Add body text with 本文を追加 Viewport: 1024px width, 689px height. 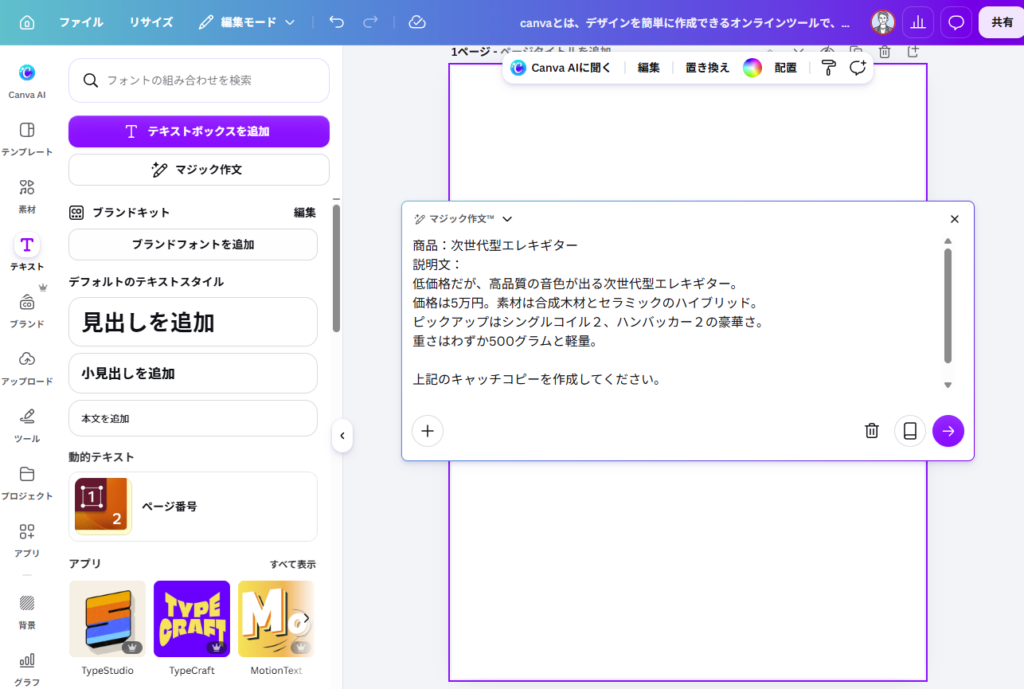(x=193, y=419)
